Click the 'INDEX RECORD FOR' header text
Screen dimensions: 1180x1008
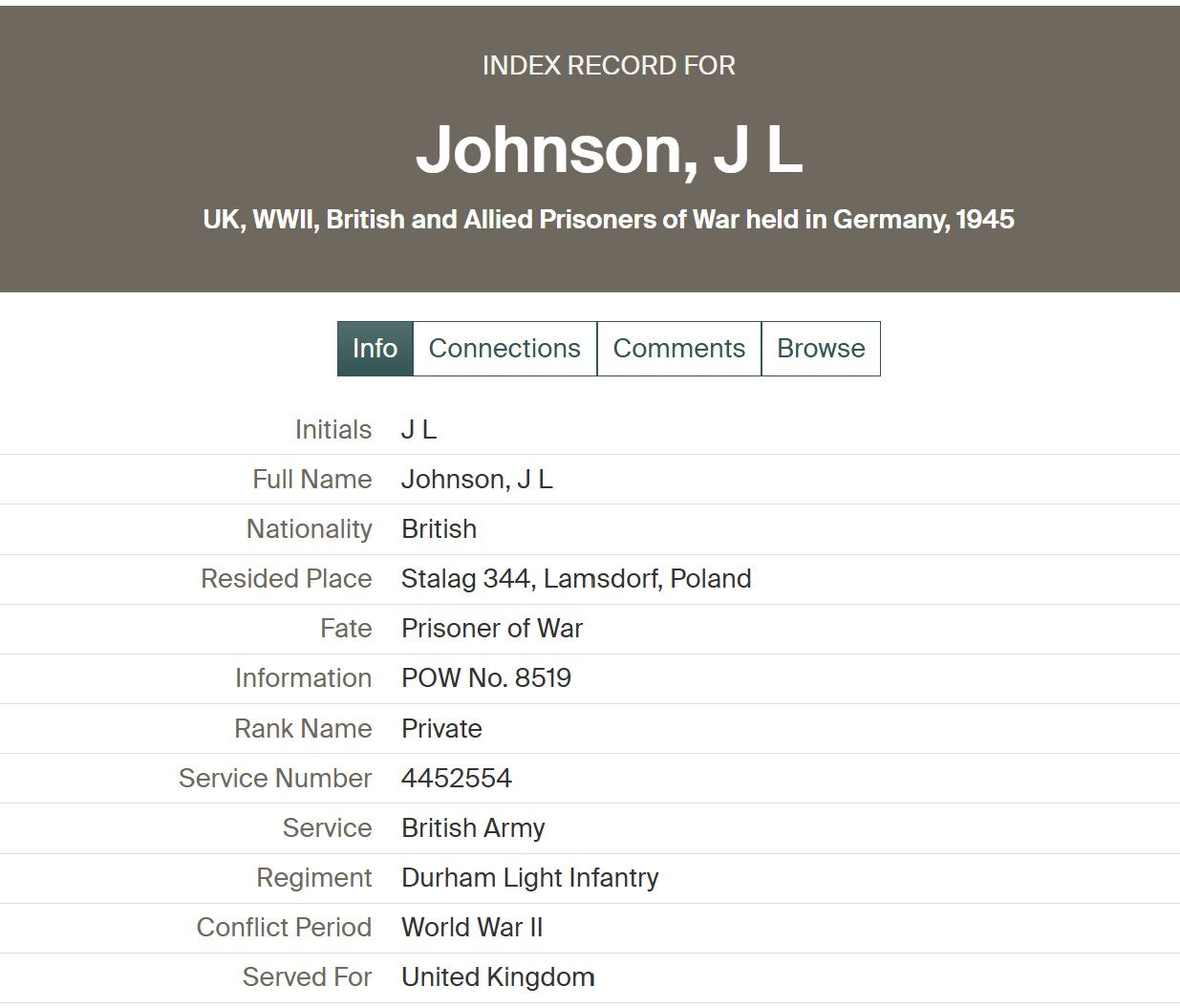point(609,66)
